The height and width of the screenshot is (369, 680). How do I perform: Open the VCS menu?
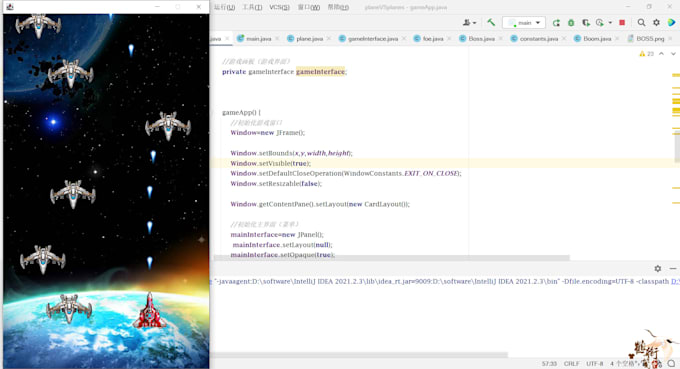click(279, 7)
